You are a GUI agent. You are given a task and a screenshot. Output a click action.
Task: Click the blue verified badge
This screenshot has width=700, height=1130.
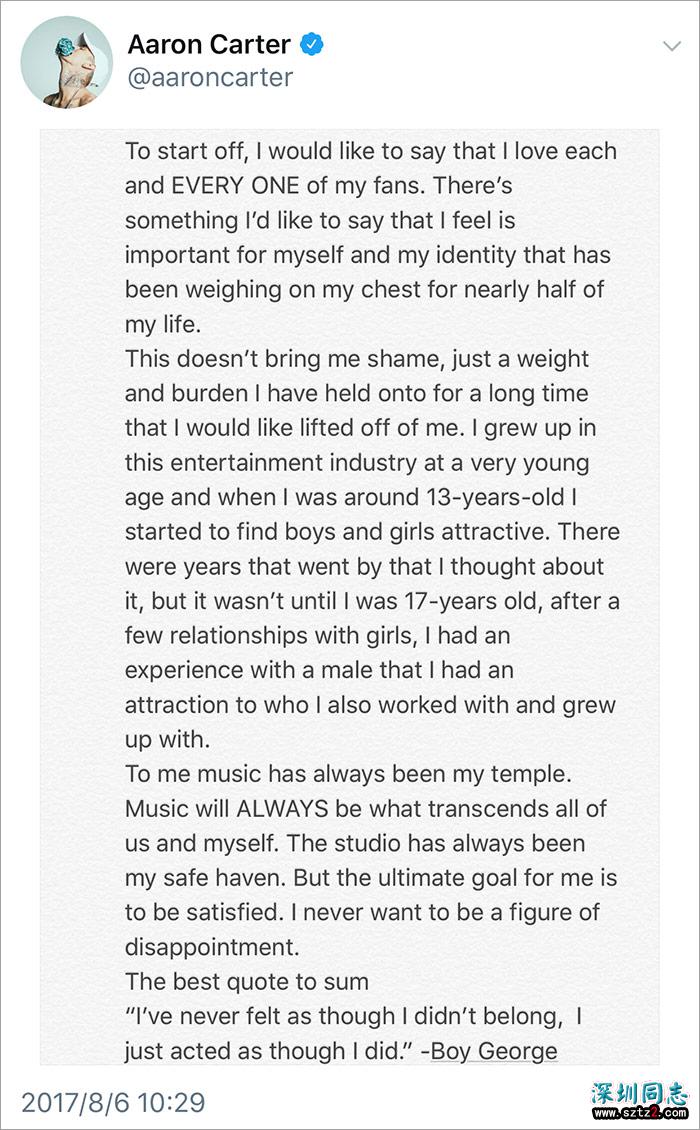tap(313, 44)
